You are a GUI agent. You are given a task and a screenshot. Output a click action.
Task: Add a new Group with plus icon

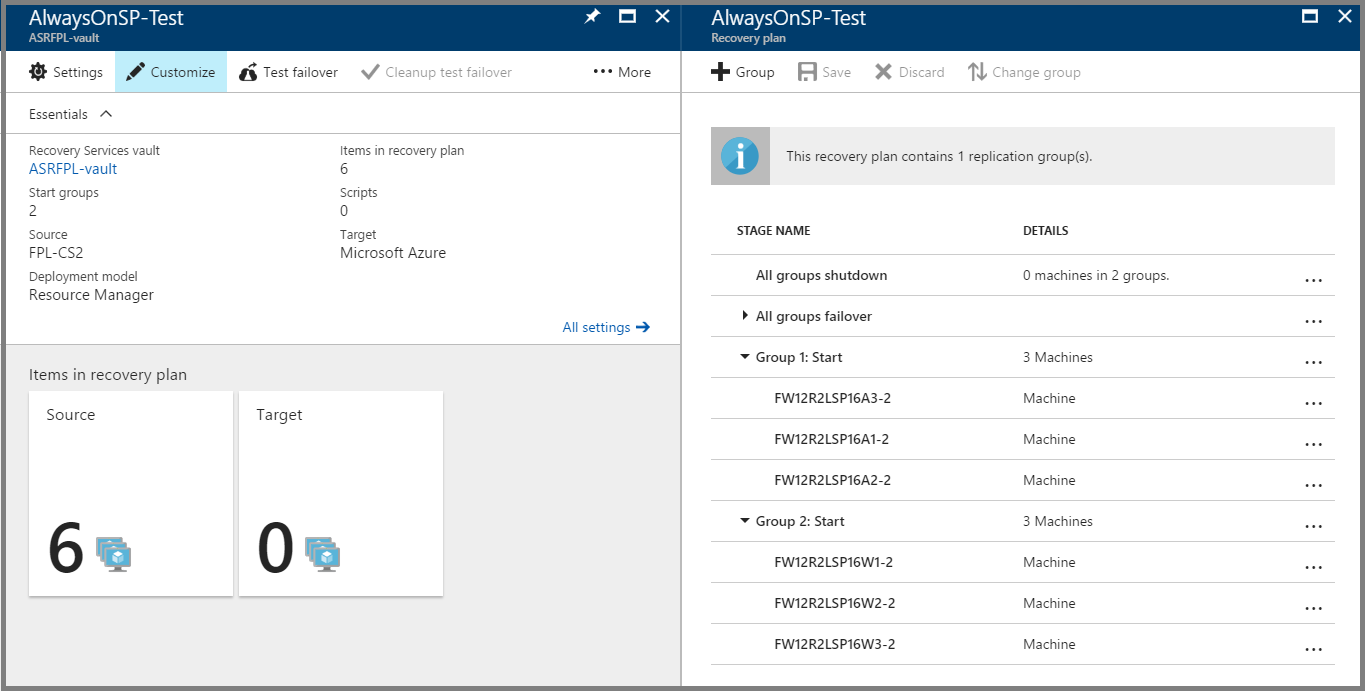point(720,72)
